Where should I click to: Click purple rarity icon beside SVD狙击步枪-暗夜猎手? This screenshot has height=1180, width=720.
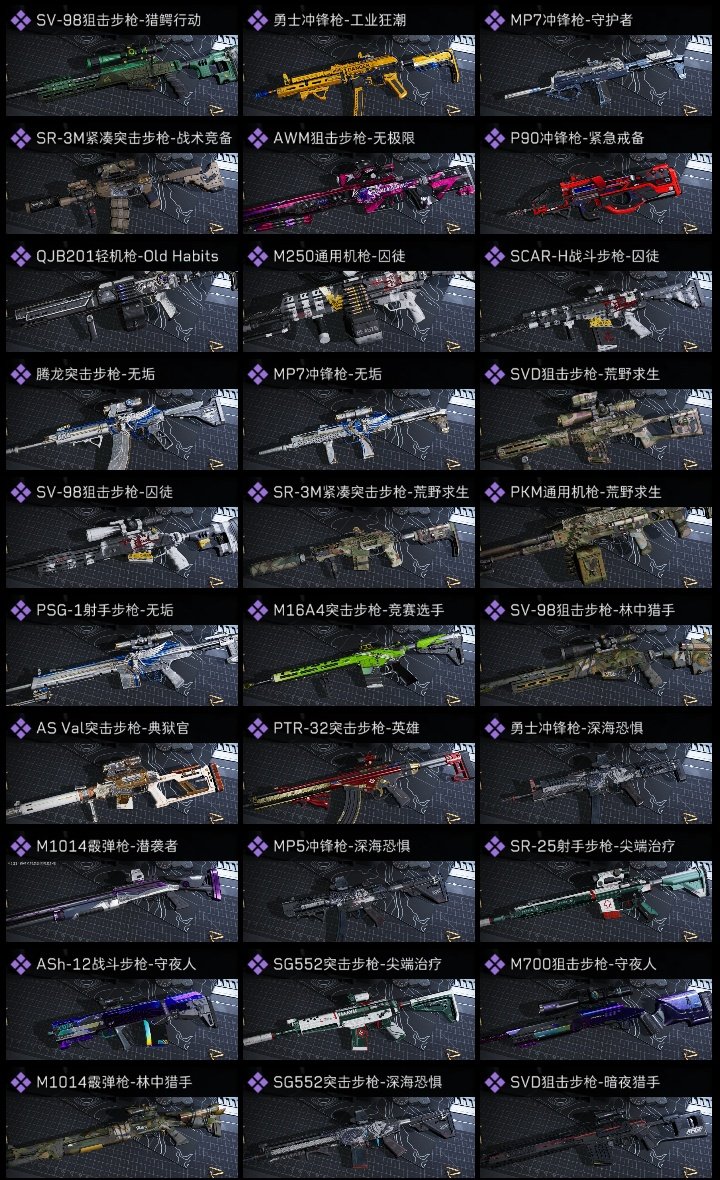(x=494, y=1082)
